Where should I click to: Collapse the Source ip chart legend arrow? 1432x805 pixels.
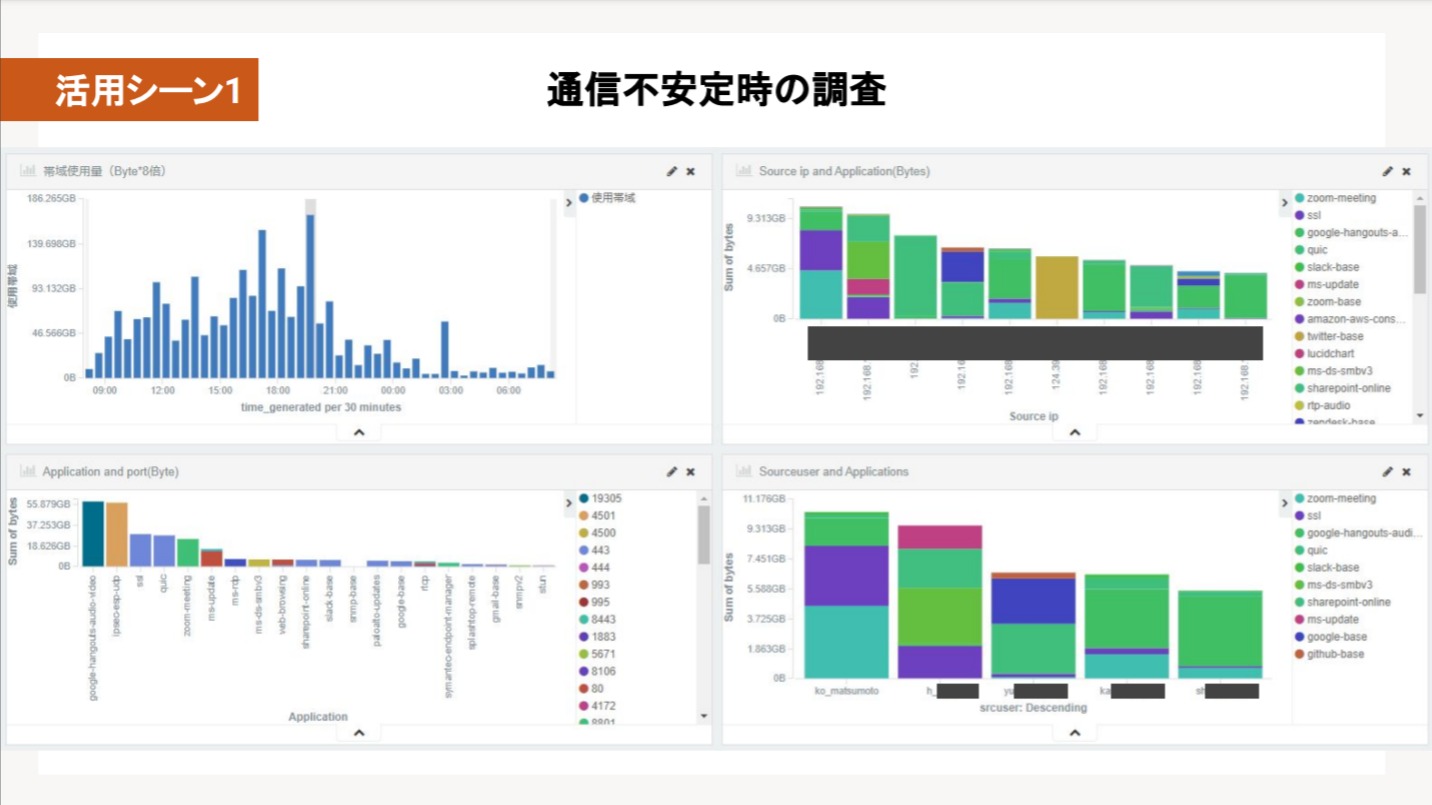tap(1285, 204)
